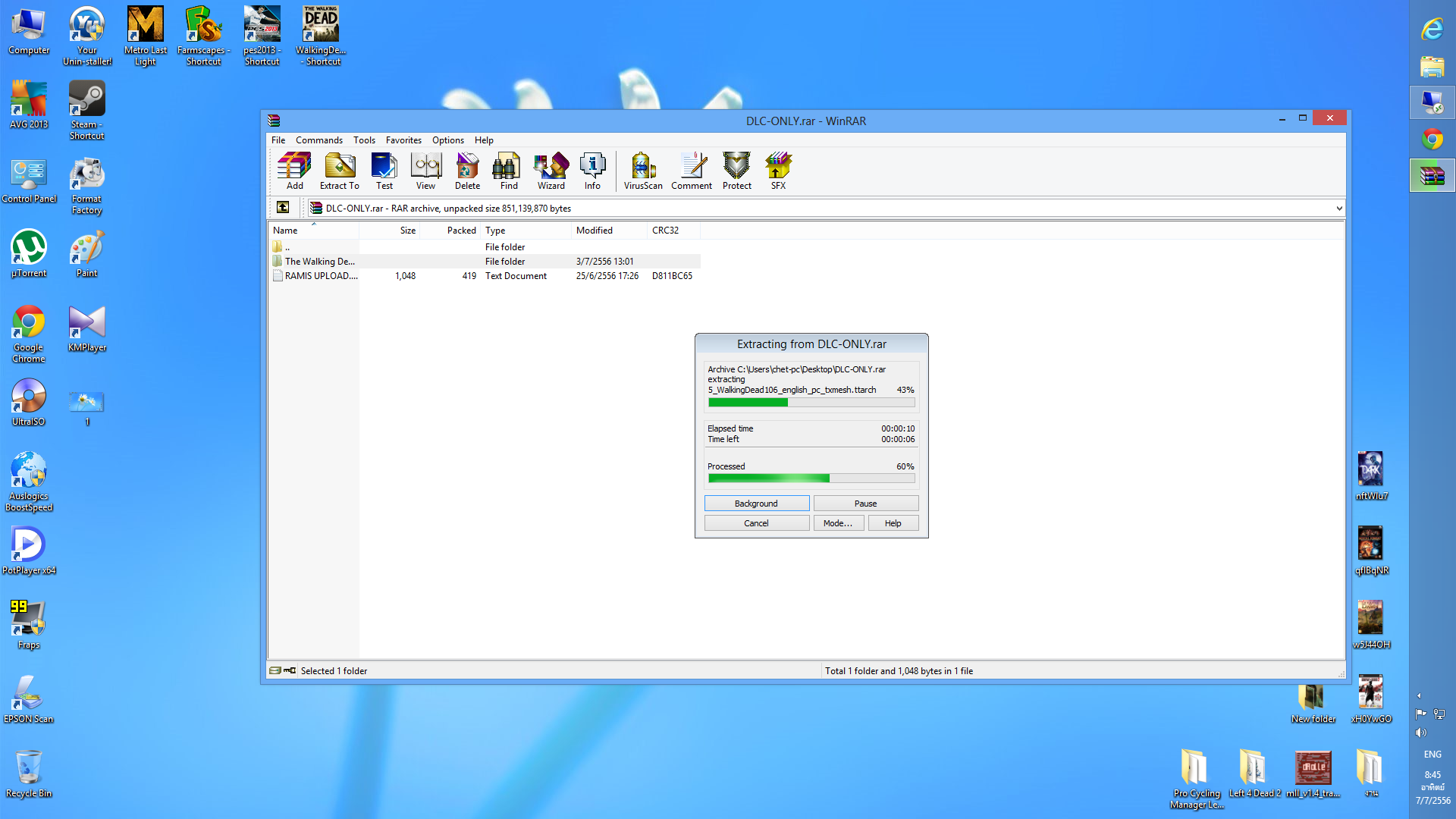Screen dimensions: 1456x819
Task: Open the Options menu
Action: (447, 140)
